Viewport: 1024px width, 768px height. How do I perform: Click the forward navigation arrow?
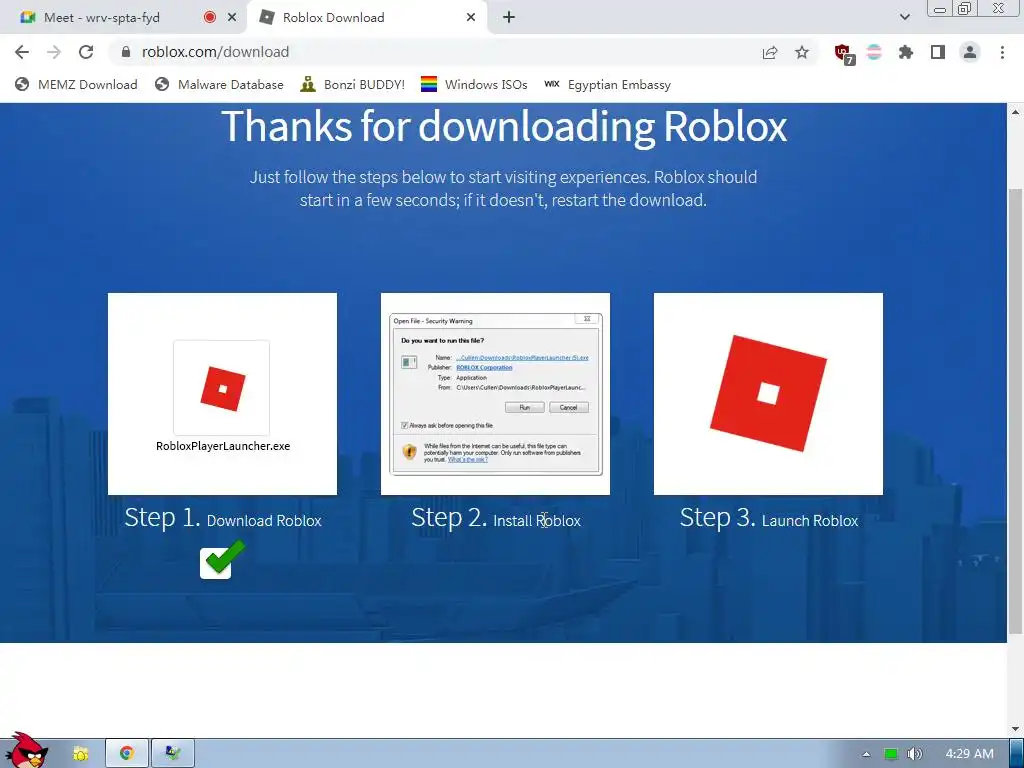pos(54,52)
